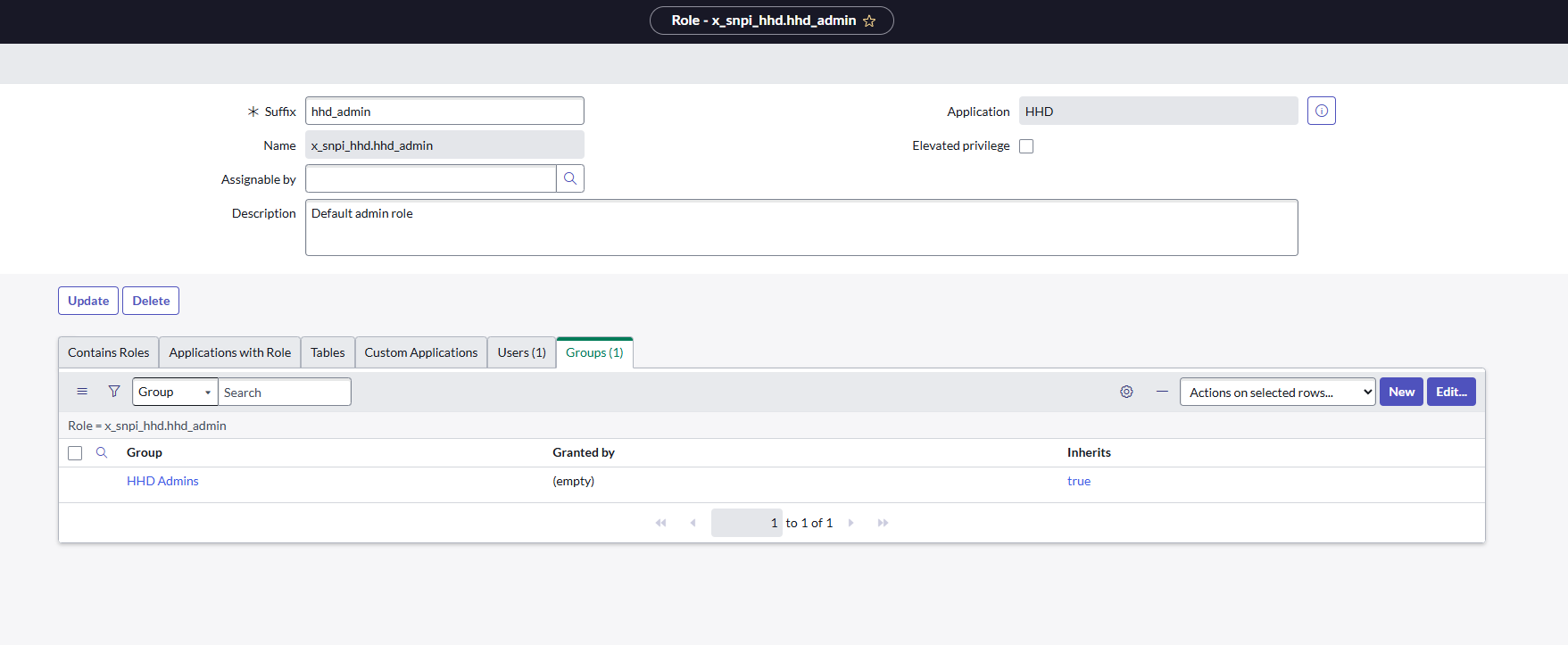1568x645 pixels.
Task: Open Applications with Role tab
Action: [230, 352]
